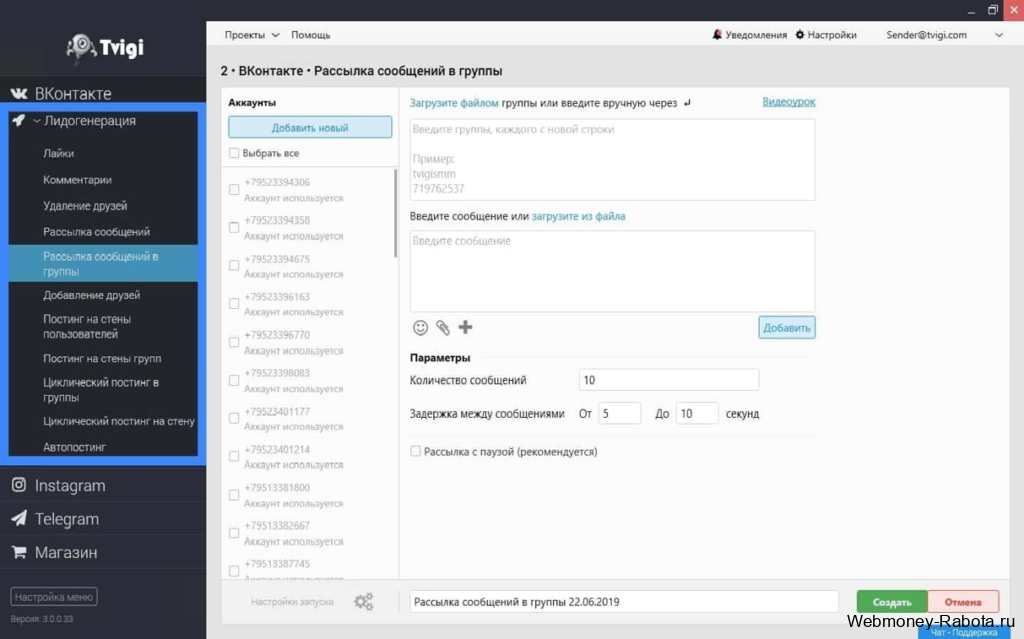Open the Проекты dropdown menu

click(x=251, y=35)
